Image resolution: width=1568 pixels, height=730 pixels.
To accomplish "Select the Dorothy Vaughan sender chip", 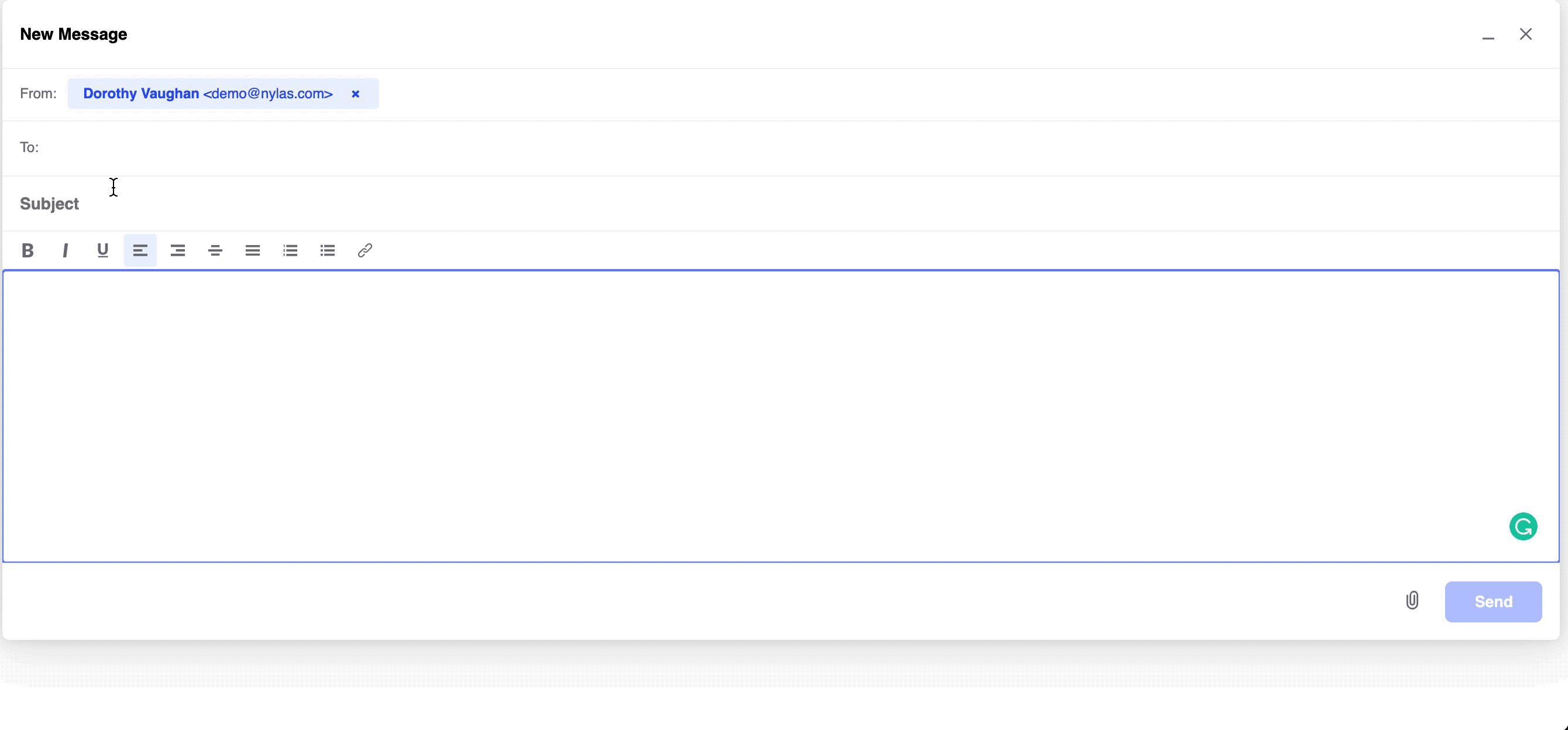I will point(208,94).
